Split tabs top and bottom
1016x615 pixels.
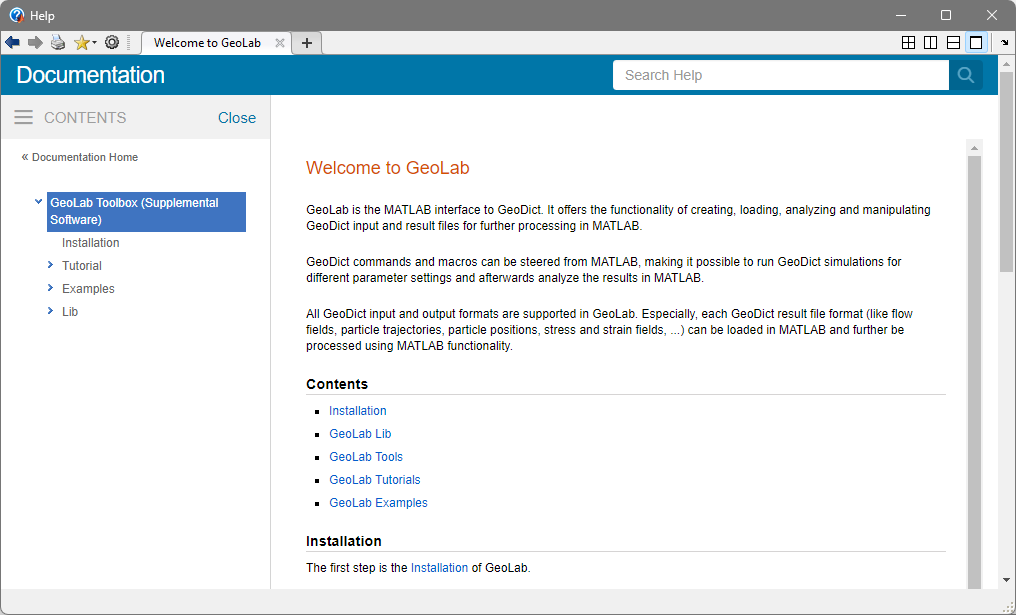pyautogui.click(x=953, y=43)
